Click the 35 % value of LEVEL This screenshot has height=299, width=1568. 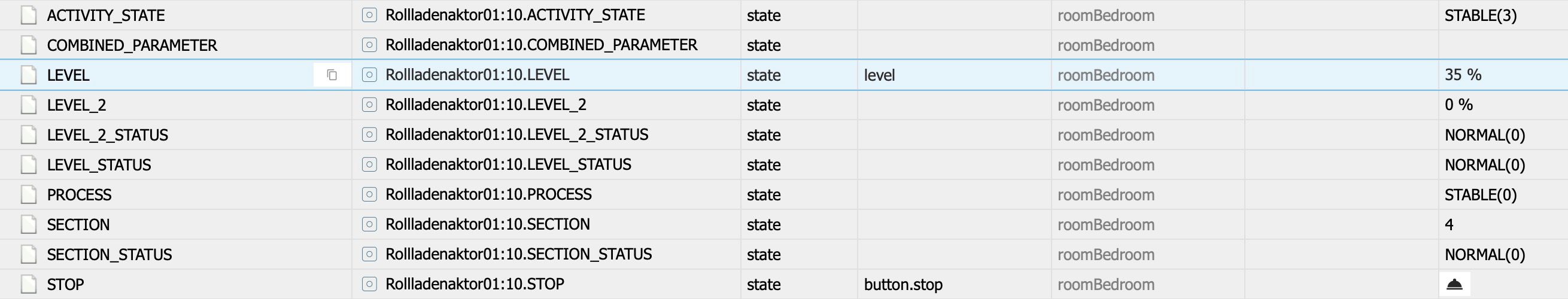coord(1463,75)
